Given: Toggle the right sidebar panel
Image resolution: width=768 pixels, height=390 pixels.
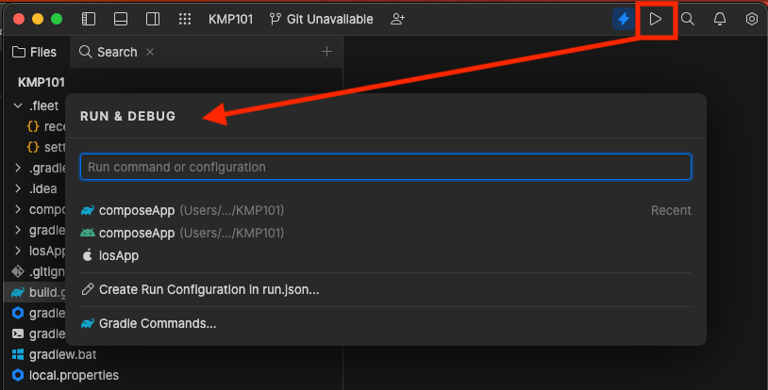Looking at the screenshot, I should 153,19.
